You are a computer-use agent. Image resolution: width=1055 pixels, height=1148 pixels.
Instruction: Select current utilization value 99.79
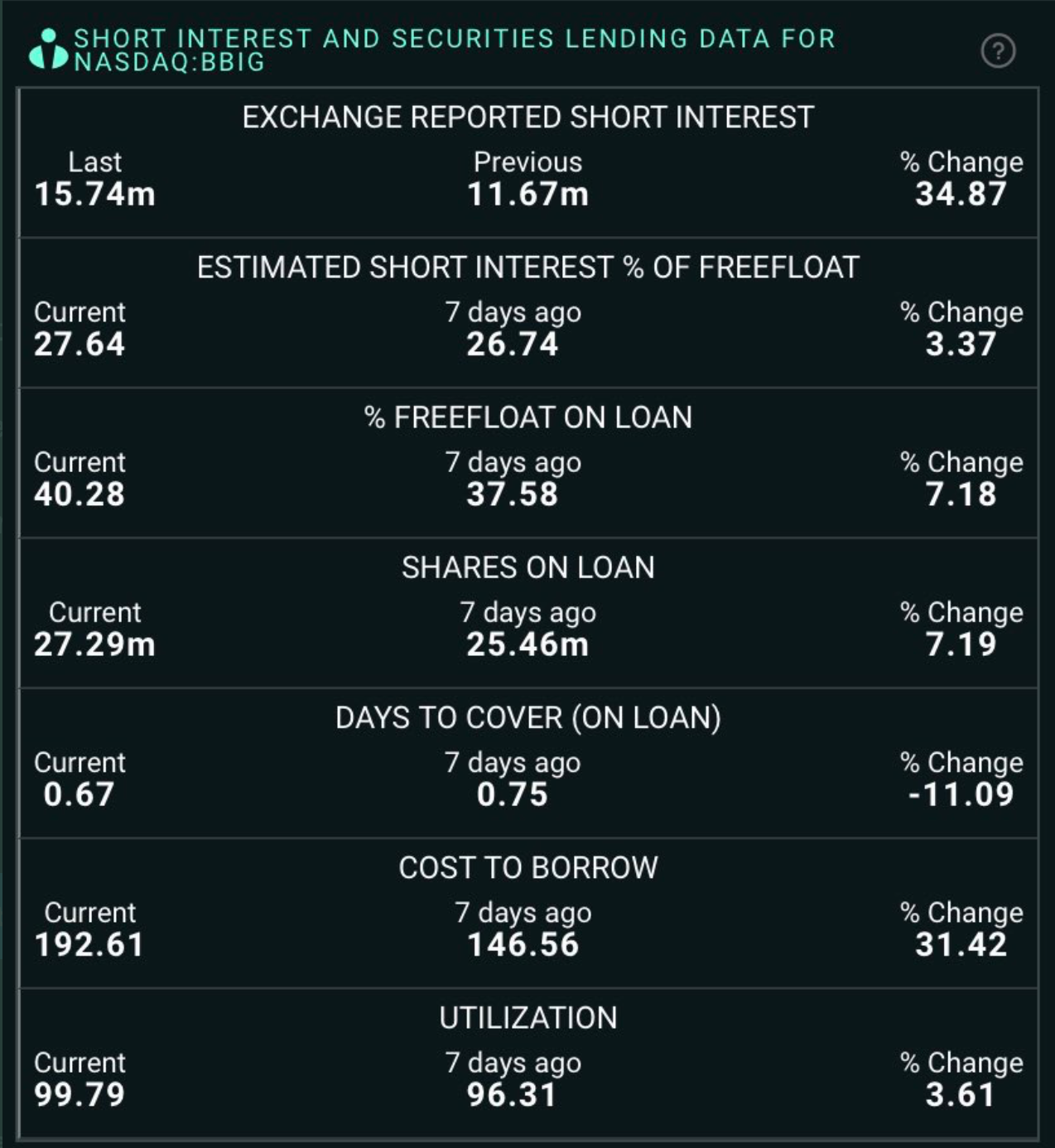tap(79, 1094)
